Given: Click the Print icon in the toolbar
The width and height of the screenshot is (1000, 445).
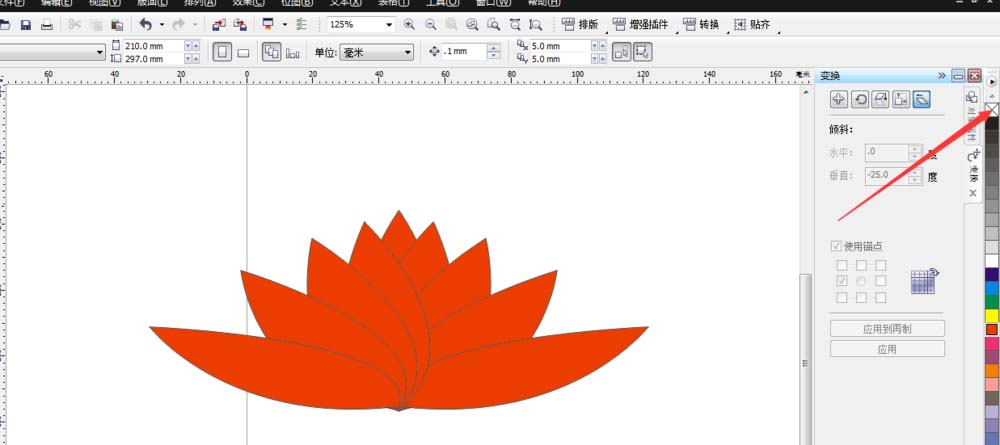Looking at the screenshot, I should 47,24.
